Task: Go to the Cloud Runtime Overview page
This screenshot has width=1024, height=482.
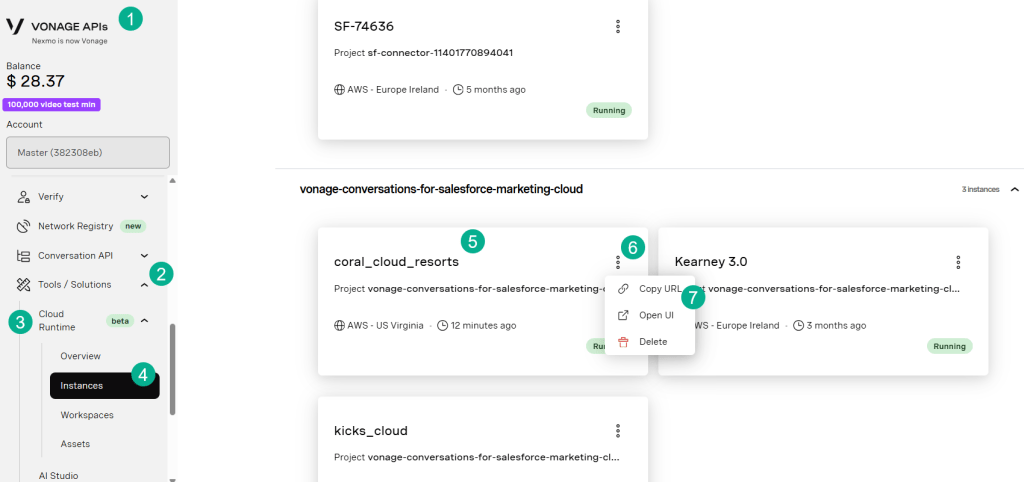Action: click(x=104, y=356)
